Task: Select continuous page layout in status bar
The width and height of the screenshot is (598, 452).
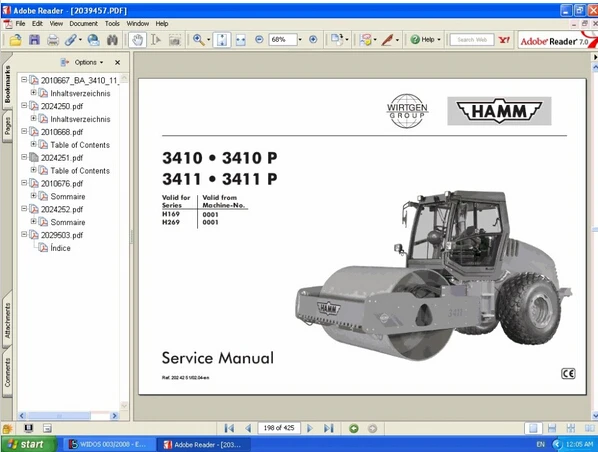Action: click(552, 428)
